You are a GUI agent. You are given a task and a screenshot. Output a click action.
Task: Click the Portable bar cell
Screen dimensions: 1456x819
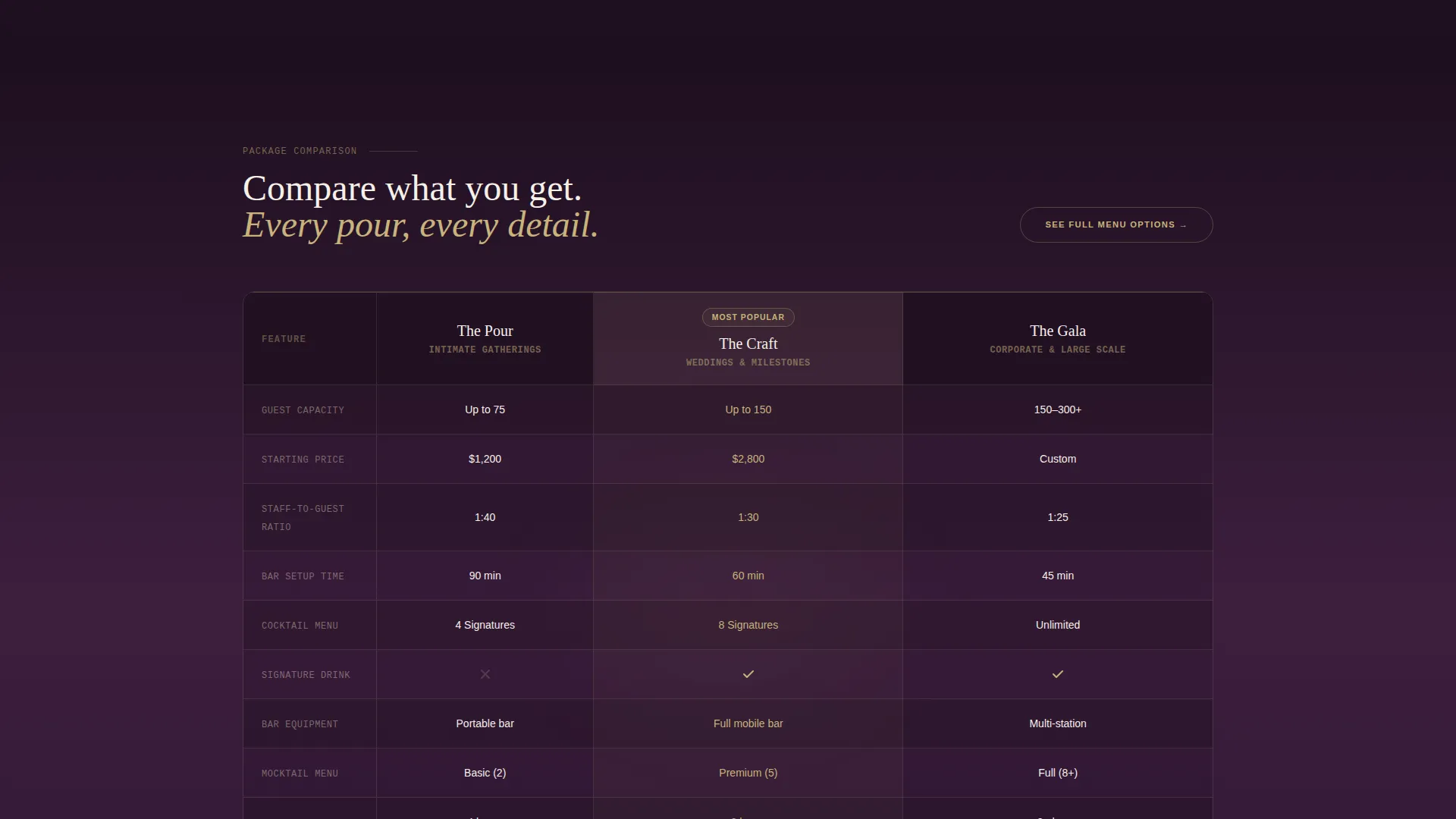coord(485,723)
